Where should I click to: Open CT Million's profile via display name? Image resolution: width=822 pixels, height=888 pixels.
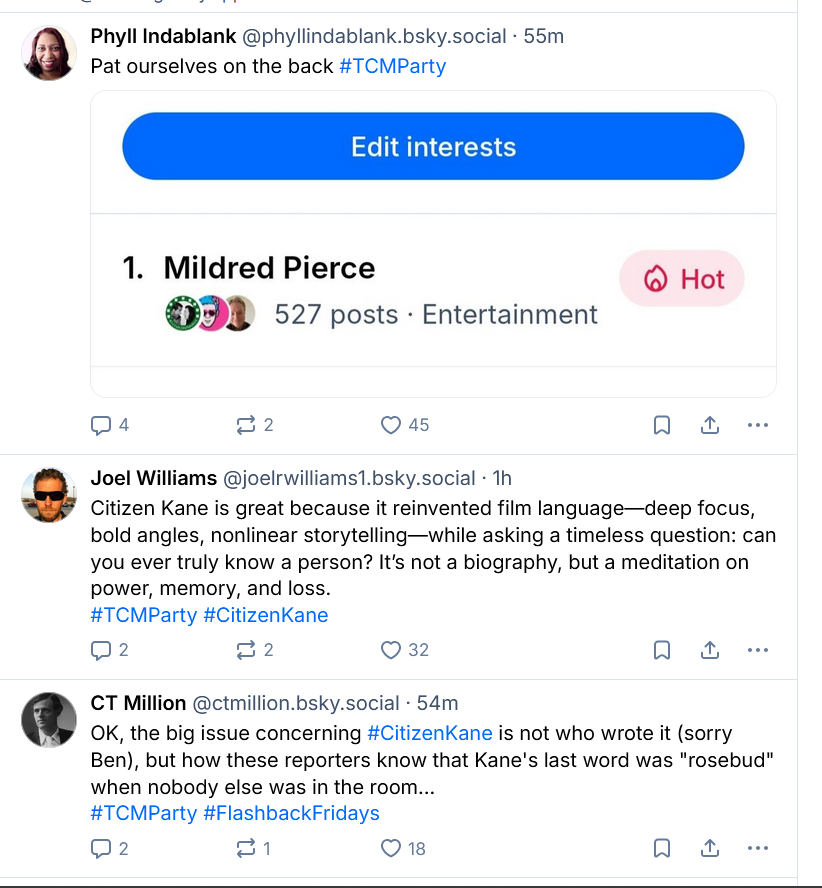138,703
